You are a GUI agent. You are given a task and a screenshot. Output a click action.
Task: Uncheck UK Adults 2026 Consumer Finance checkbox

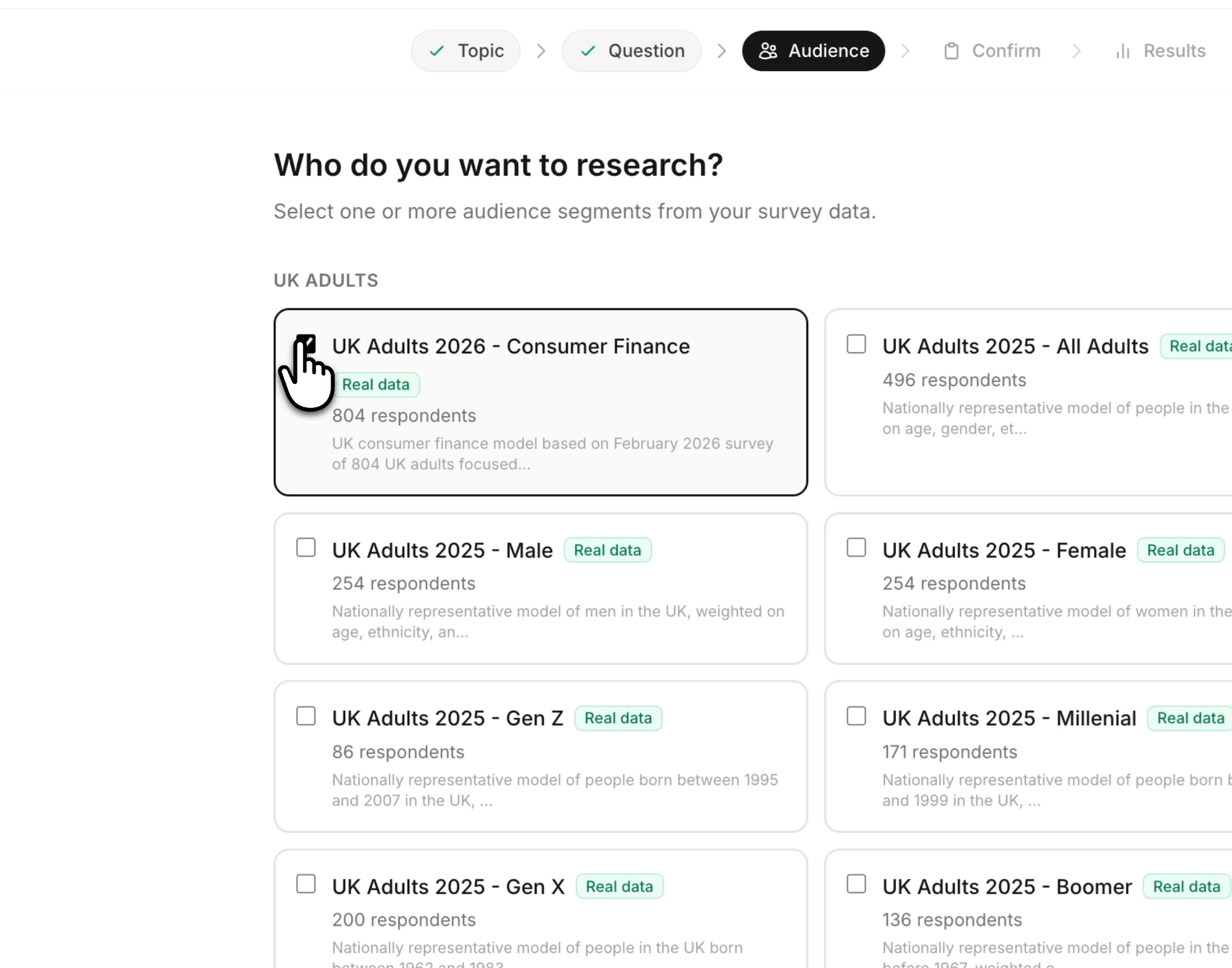pyautogui.click(x=306, y=343)
